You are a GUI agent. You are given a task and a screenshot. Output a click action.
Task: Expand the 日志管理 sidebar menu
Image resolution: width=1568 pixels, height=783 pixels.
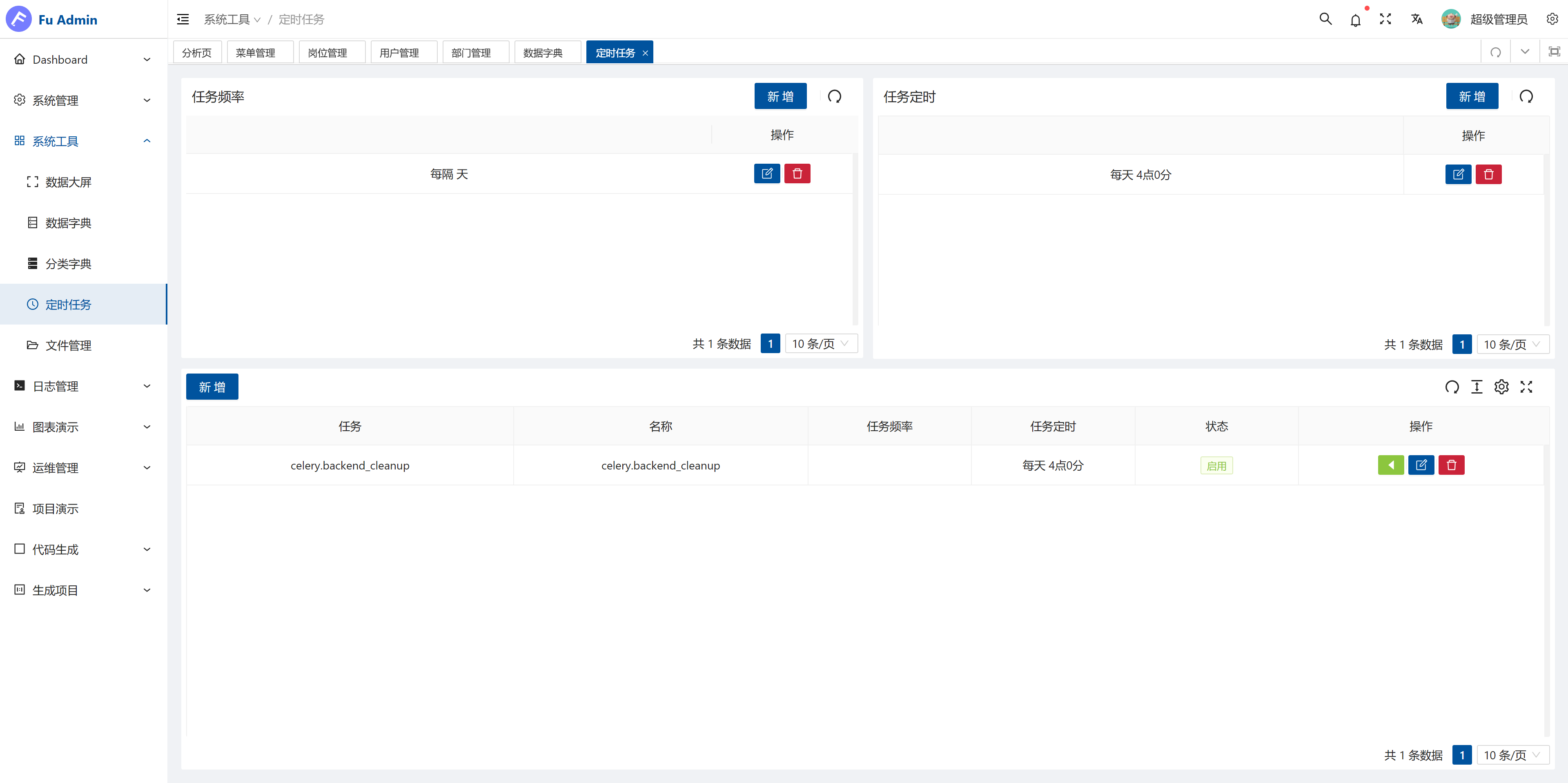(x=83, y=386)
